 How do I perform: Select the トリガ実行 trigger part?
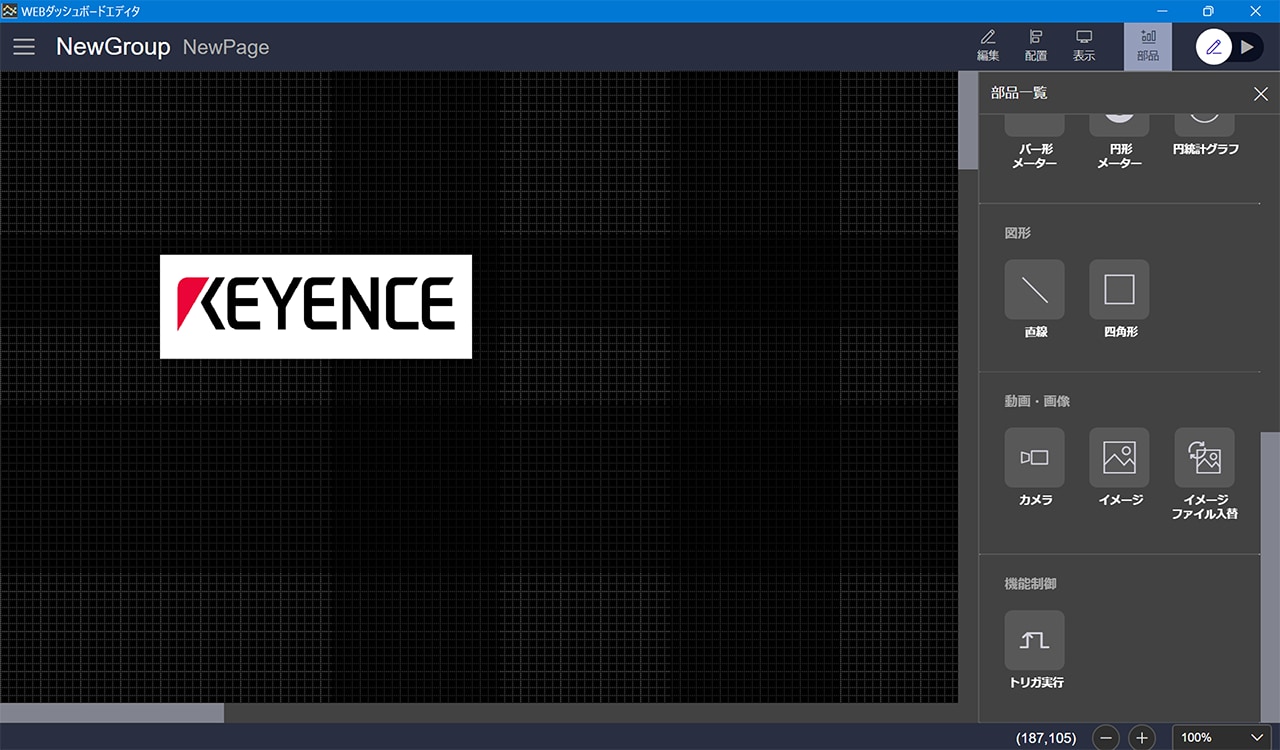coord(1034,640)
